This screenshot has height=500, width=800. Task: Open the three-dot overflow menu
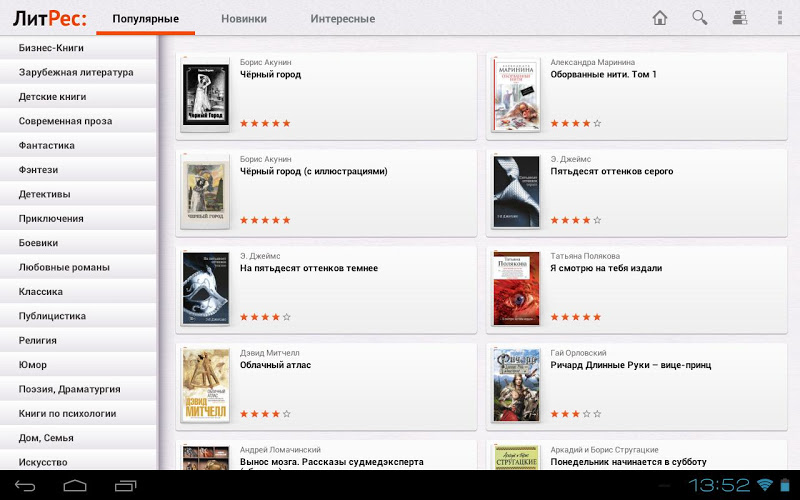tap(780, 18)
